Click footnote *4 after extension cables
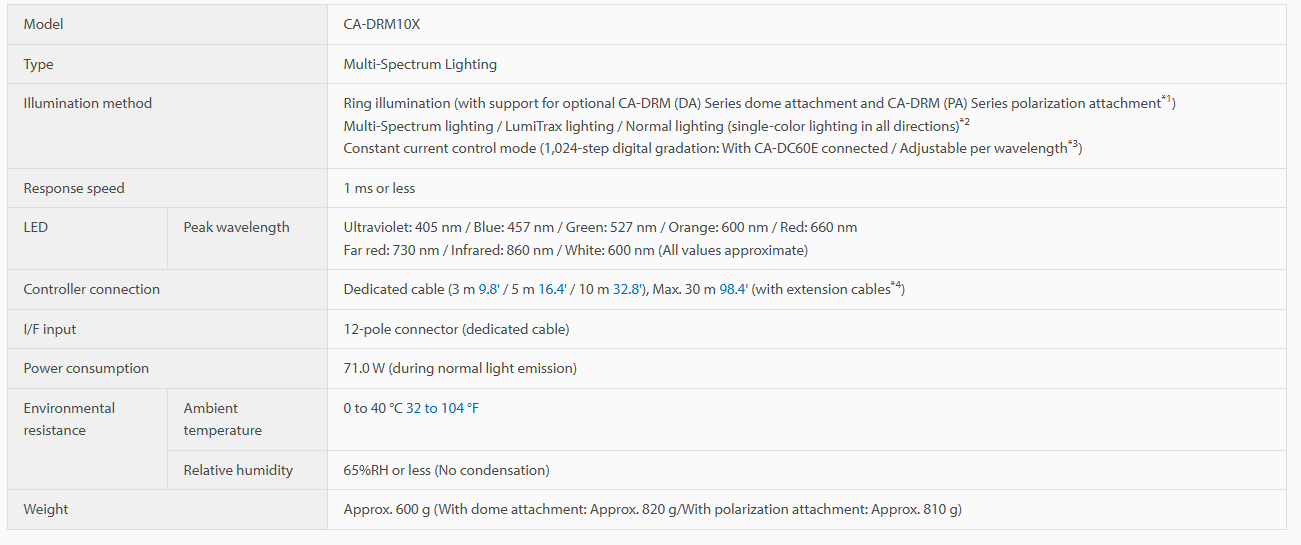The image size is (1301, 545). coord(896,286)
